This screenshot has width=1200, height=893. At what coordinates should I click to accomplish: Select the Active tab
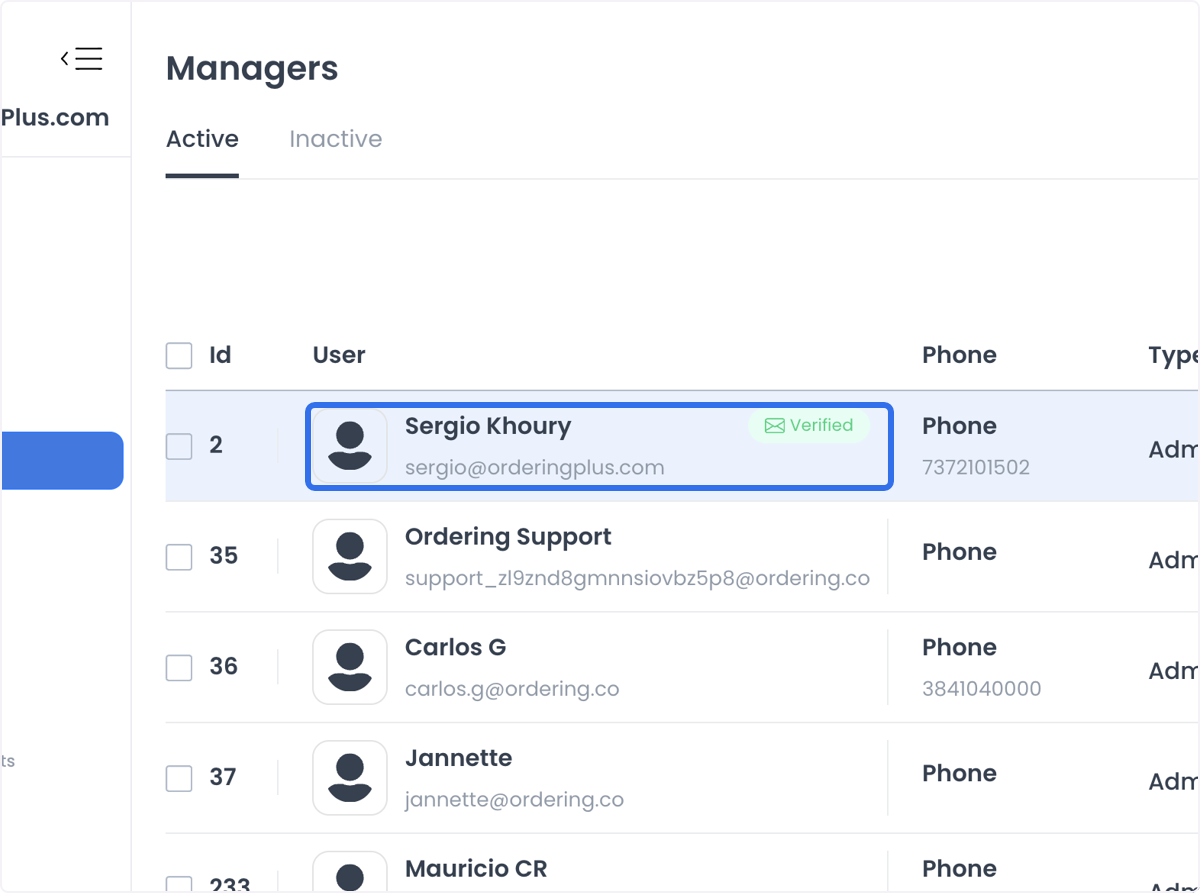pyautogui.click(x=202, y=139)
